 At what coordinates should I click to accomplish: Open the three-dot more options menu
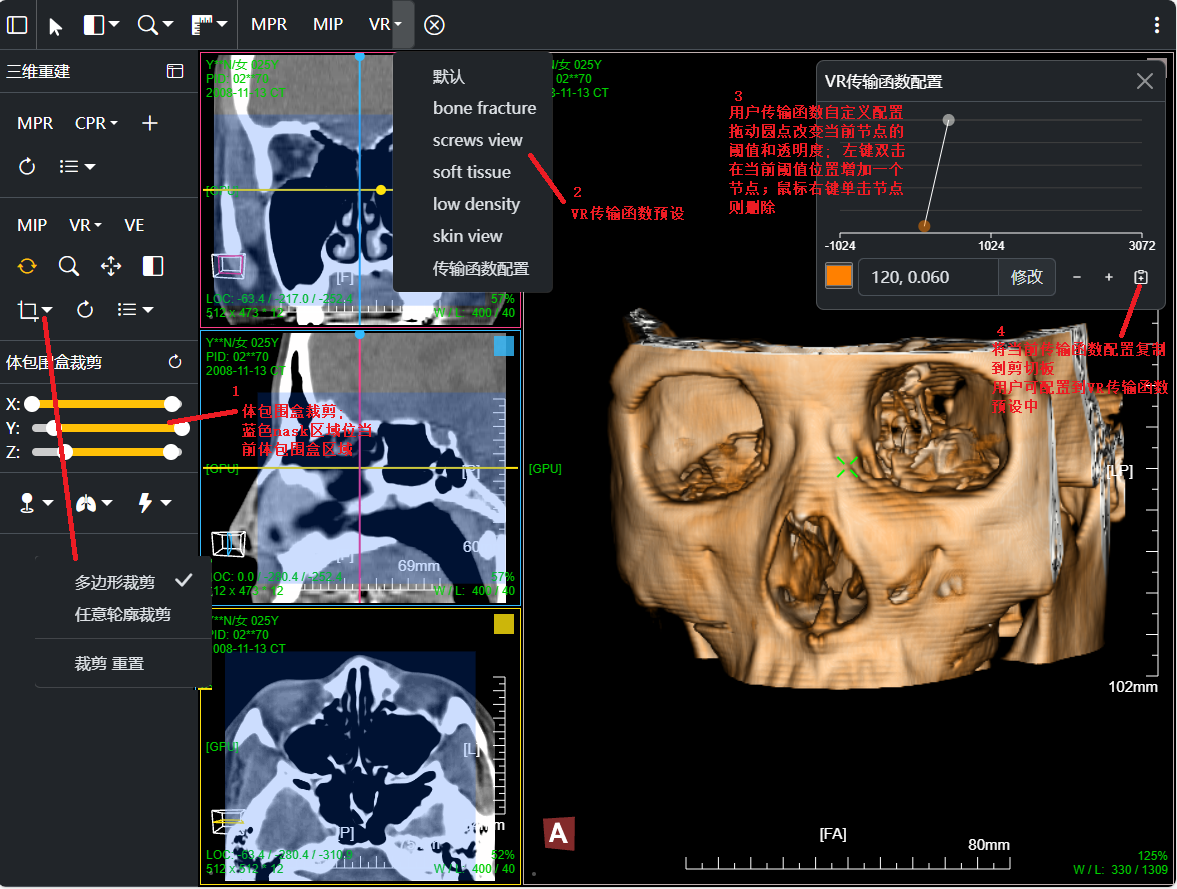point(1157,25)
